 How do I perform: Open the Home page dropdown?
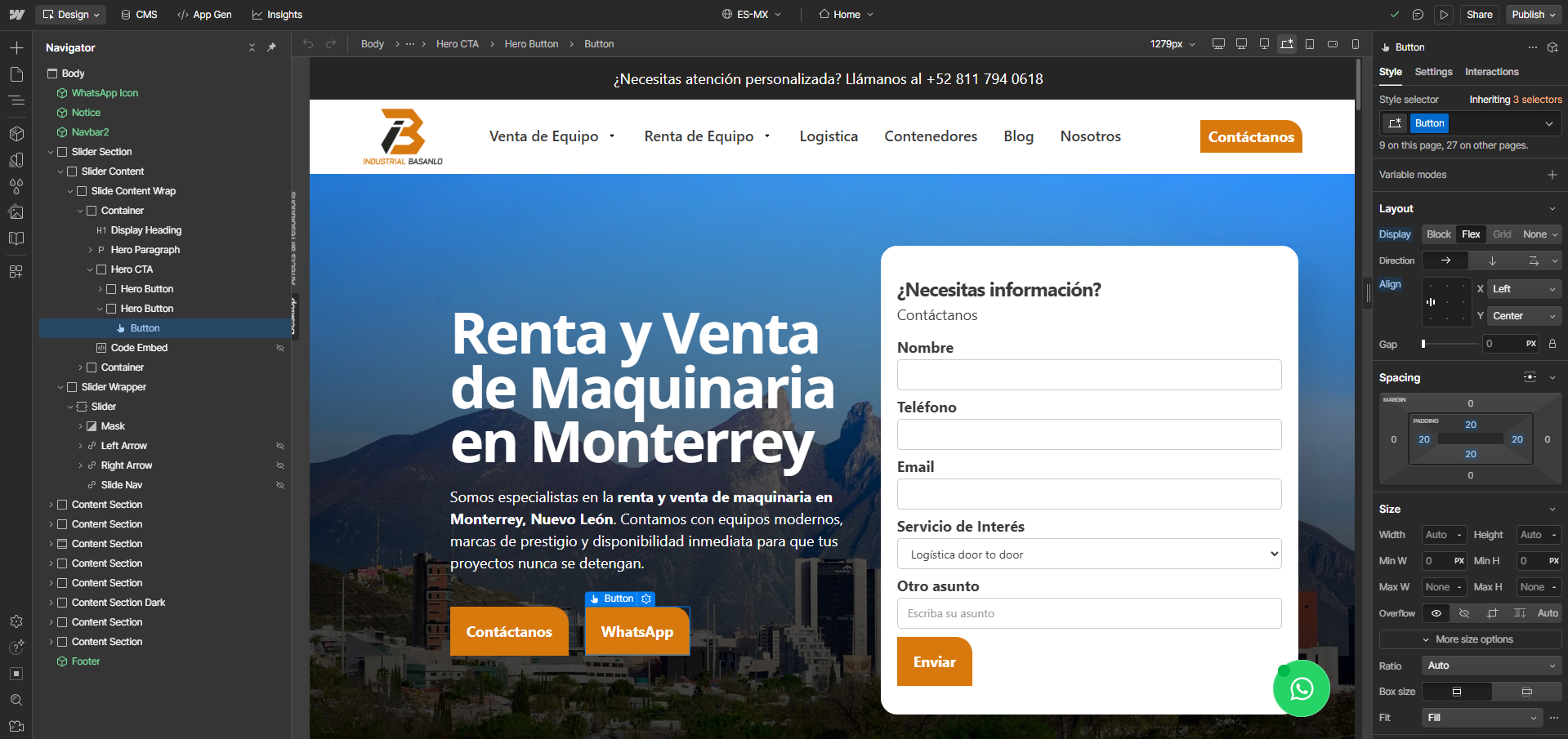847,15
